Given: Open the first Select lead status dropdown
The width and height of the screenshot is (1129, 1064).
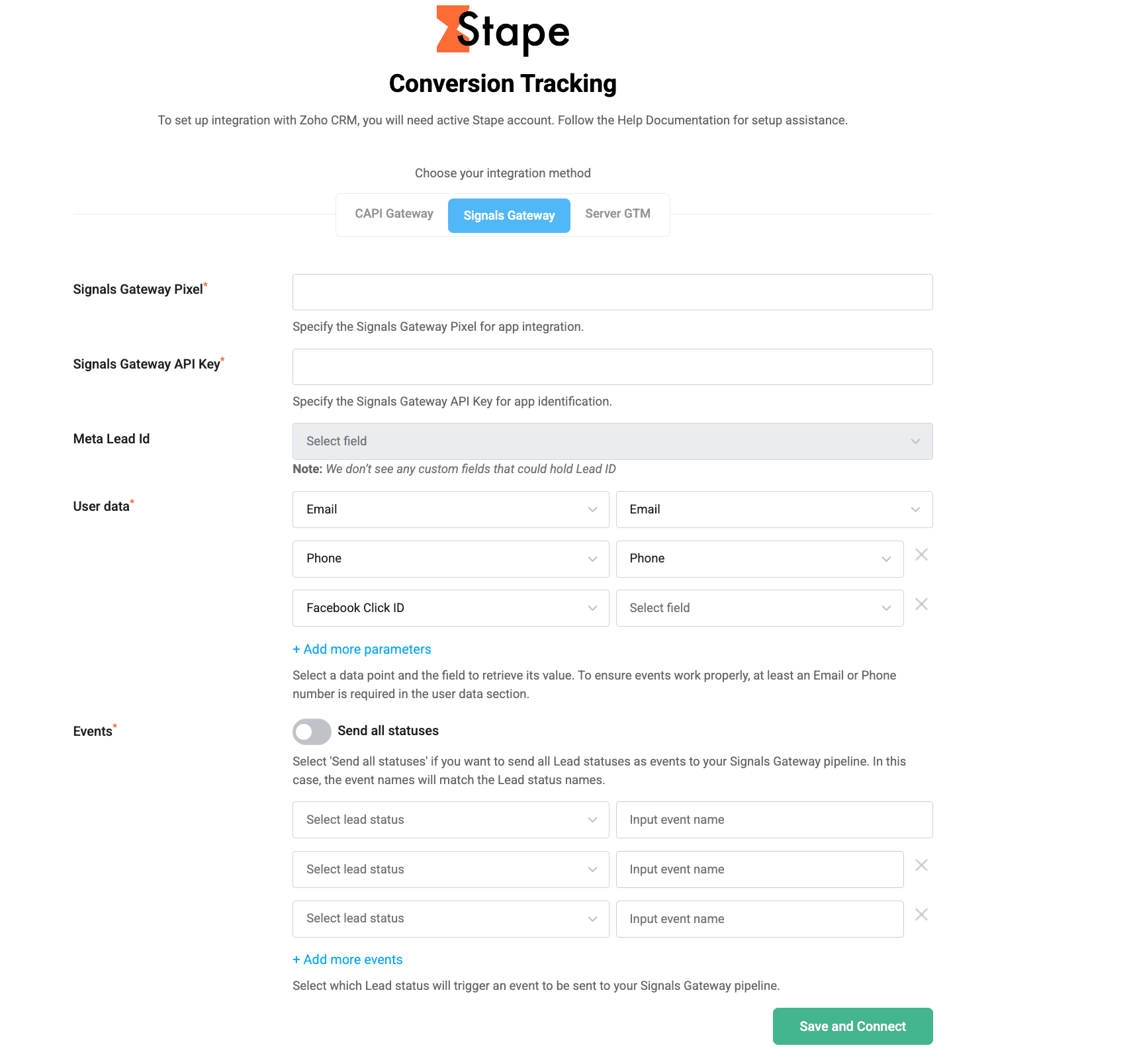Looking at the screenshot, I should 450,819.
